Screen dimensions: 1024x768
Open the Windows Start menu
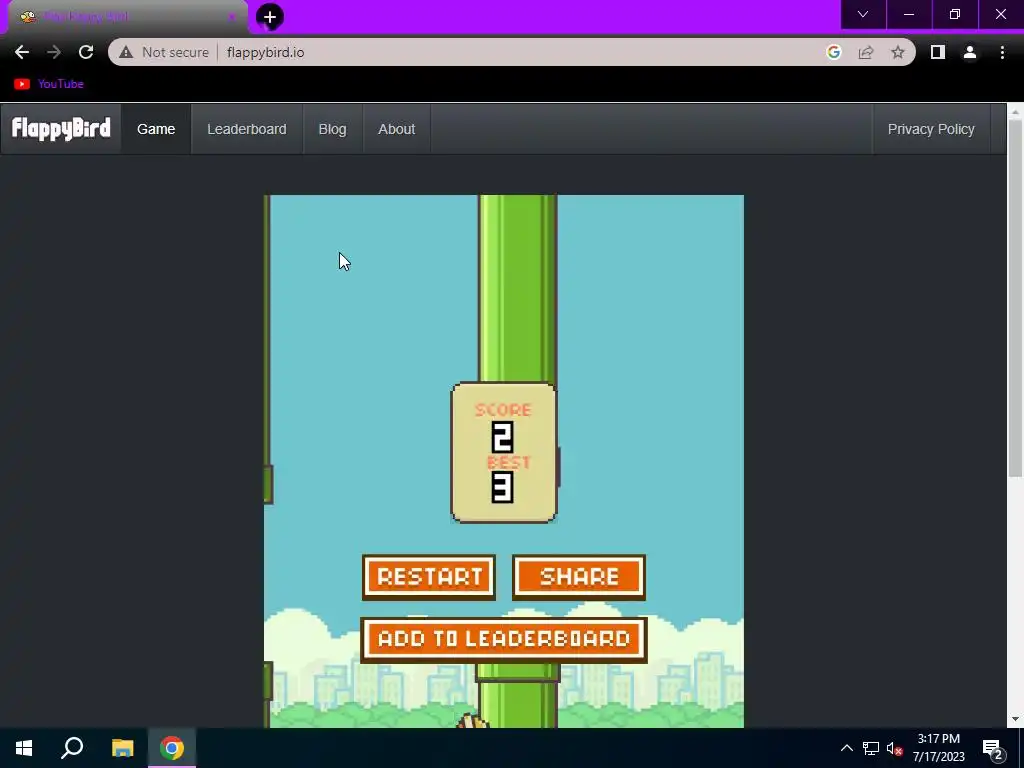pos(24,748)
